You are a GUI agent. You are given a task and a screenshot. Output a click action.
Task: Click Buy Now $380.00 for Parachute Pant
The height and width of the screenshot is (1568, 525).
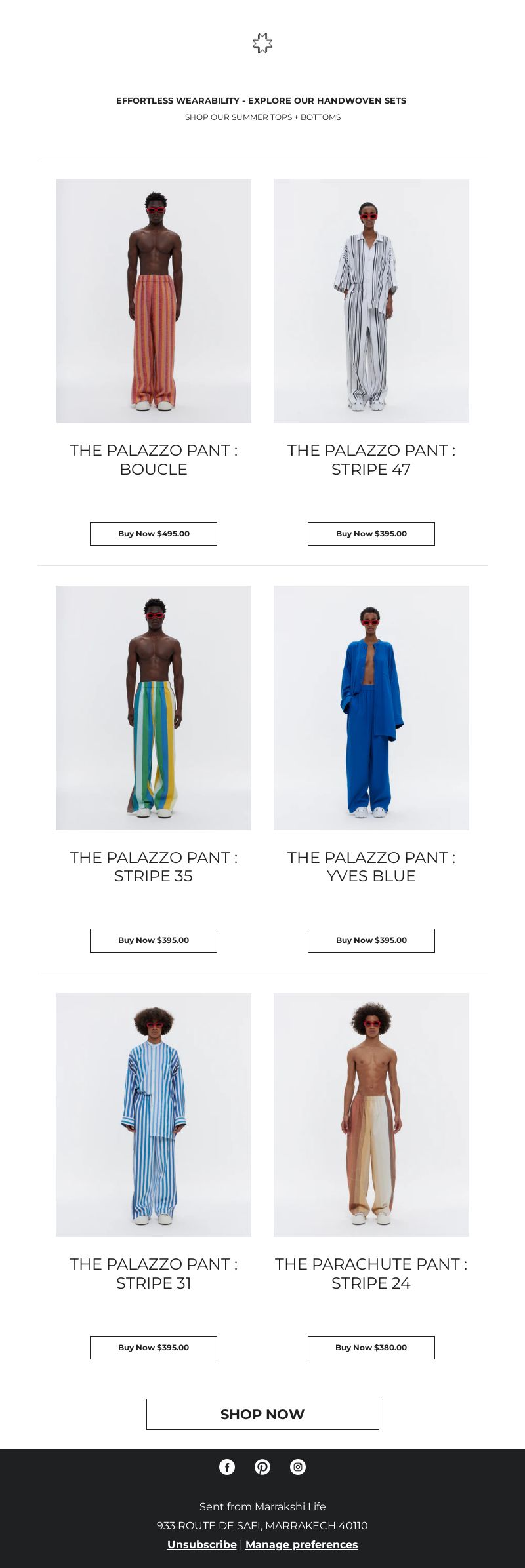click(371, 1348)
